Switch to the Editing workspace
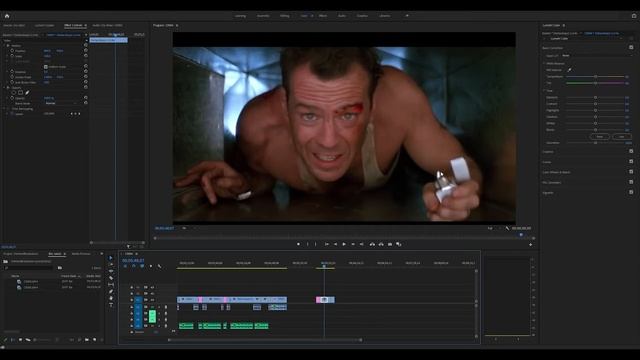 point(284,16)
